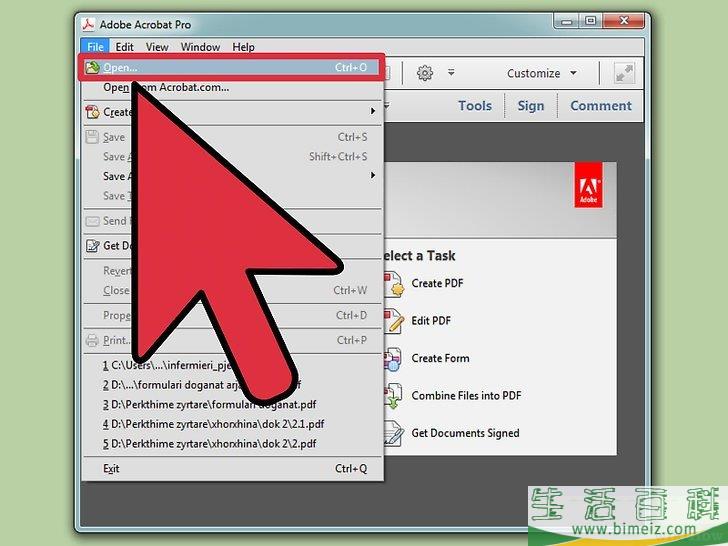Open the Window menu
The width and height of the screenshot is (728, 546).
200,47
